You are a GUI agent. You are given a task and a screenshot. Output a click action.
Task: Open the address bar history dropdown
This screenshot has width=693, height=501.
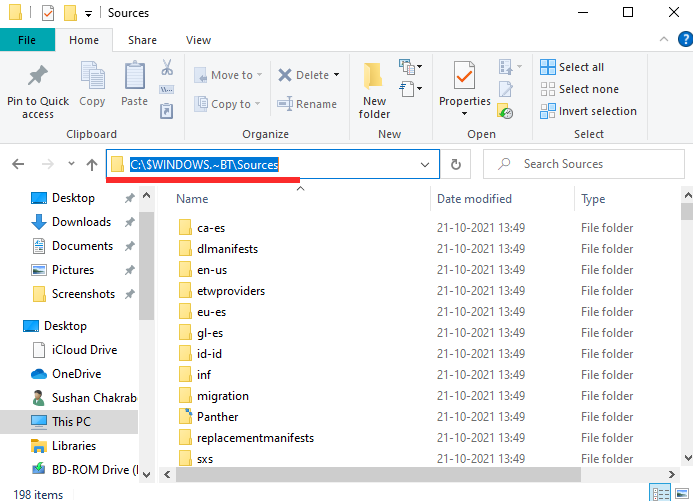click(425, 164)
